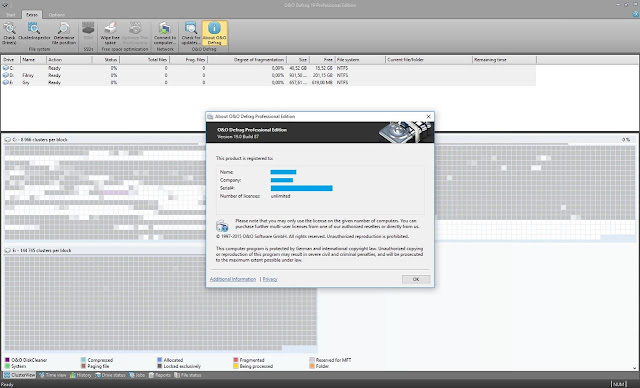Sort by the Name column header

pos(33,60)
